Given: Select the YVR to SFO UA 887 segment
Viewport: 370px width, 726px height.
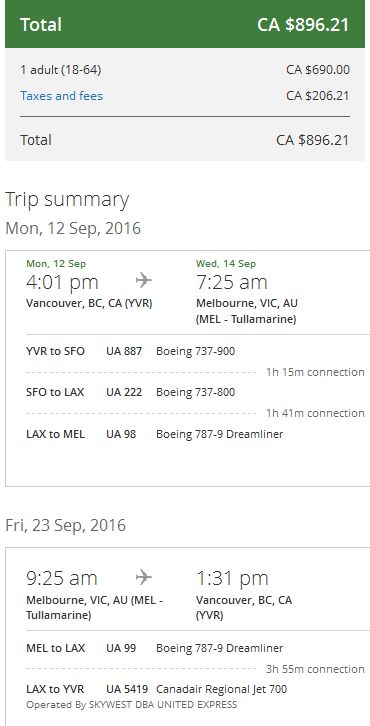Looking at the screenshot, I should 131,351.
